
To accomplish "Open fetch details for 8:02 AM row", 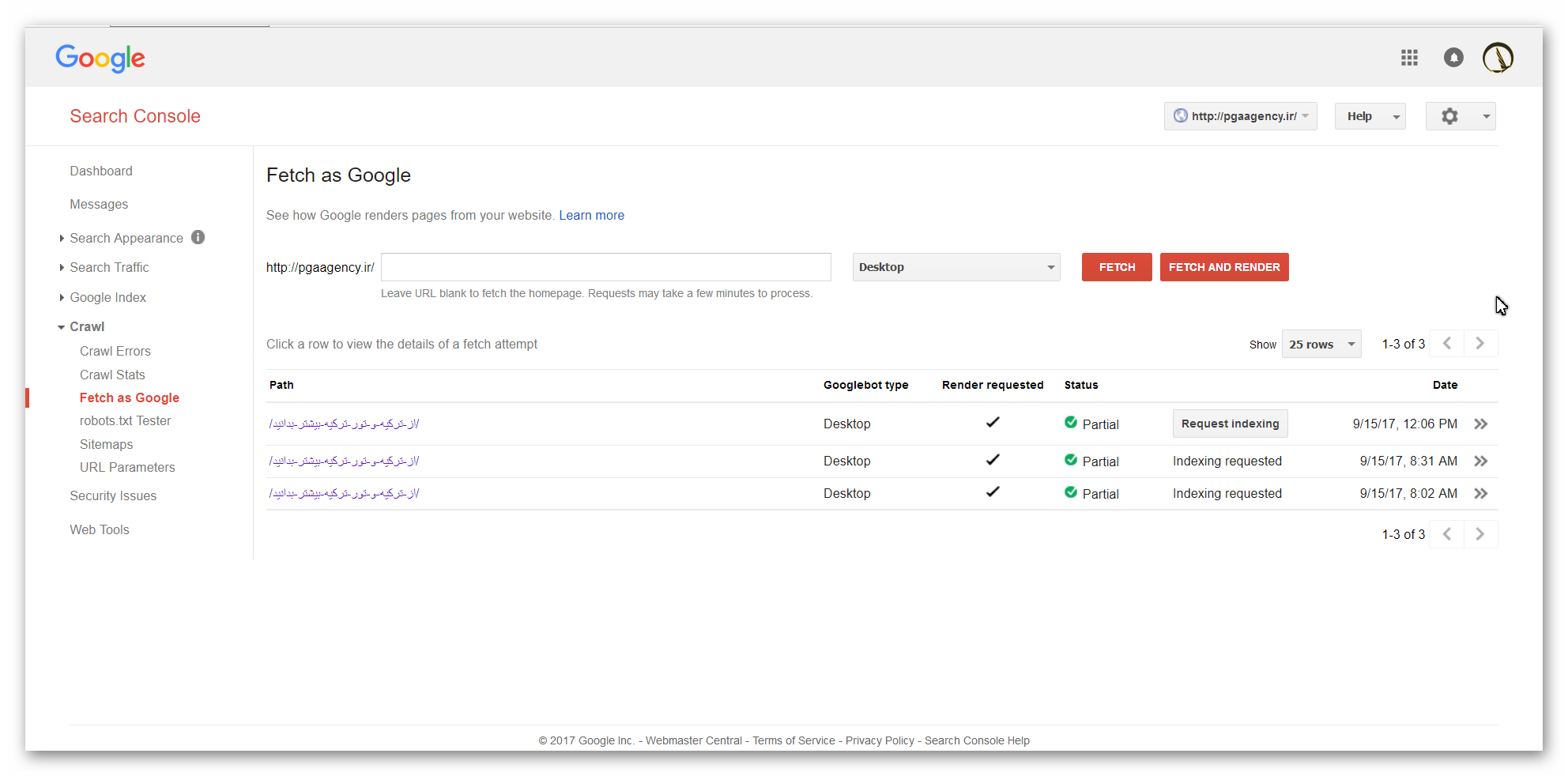I will (x=1481, y=494).
